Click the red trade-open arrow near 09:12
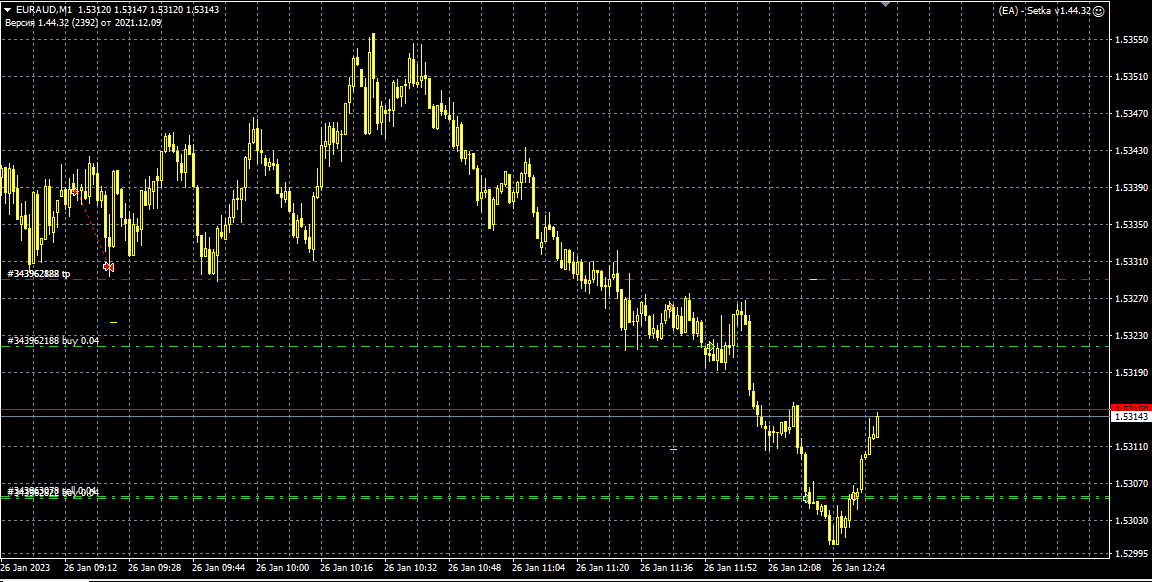The width and height of the screenshot is (1152, 582). pyautogui.click(x=74, y=192)
